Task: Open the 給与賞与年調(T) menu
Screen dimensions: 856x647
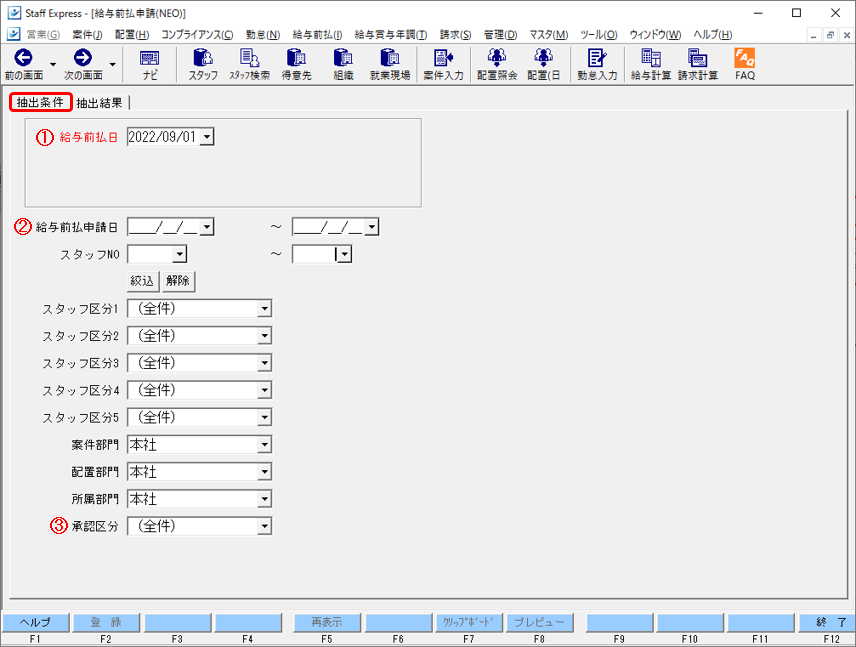Action: tap(391, 35)
